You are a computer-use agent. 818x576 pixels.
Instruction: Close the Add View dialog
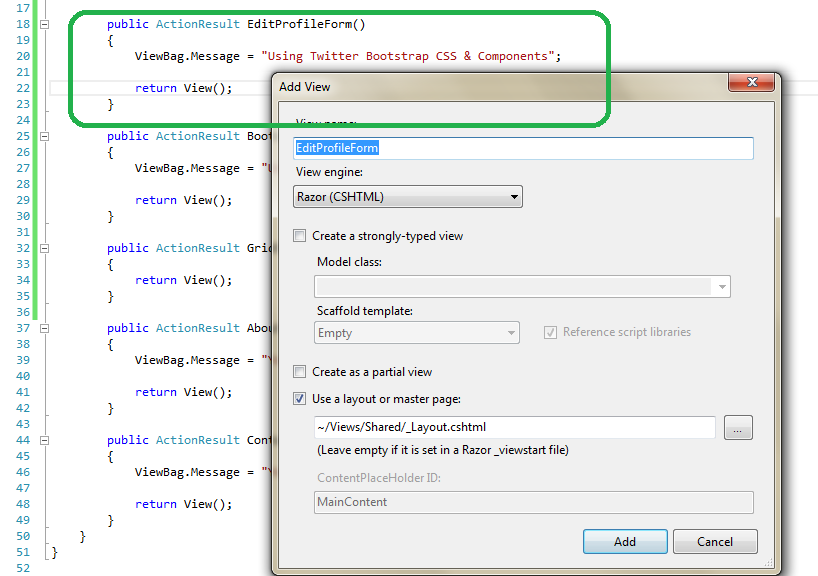(x=750, y=82)
